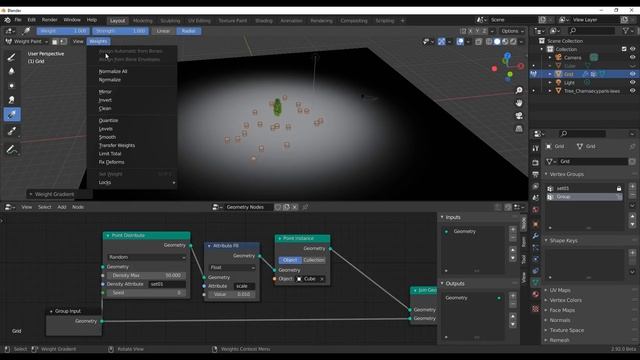Adjust the Weight slider in tool header
This screenshot has height=360, width=640.
click(x=63, y=31)
